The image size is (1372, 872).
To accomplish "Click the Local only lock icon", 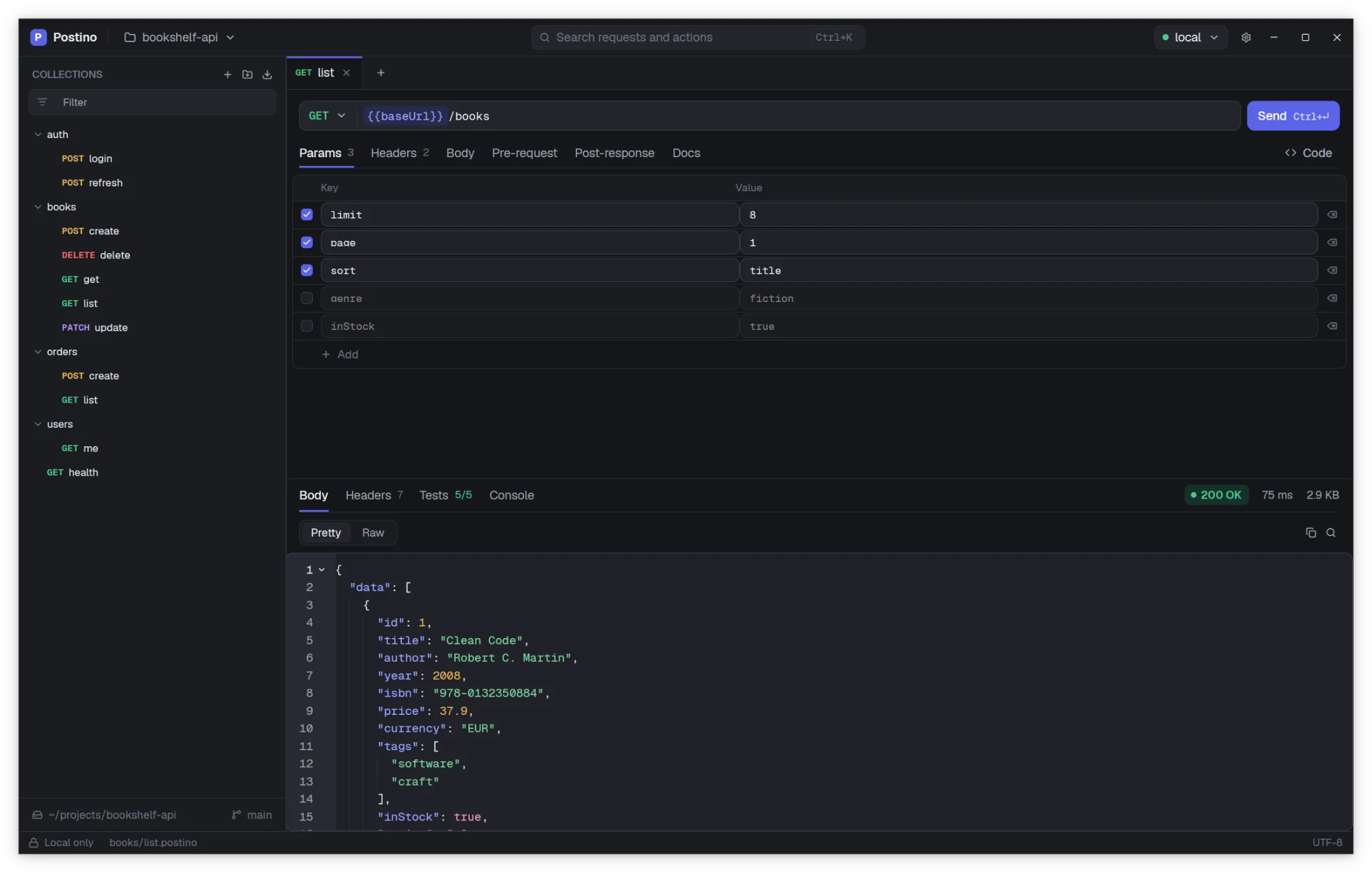I will [x=33, y=843].
